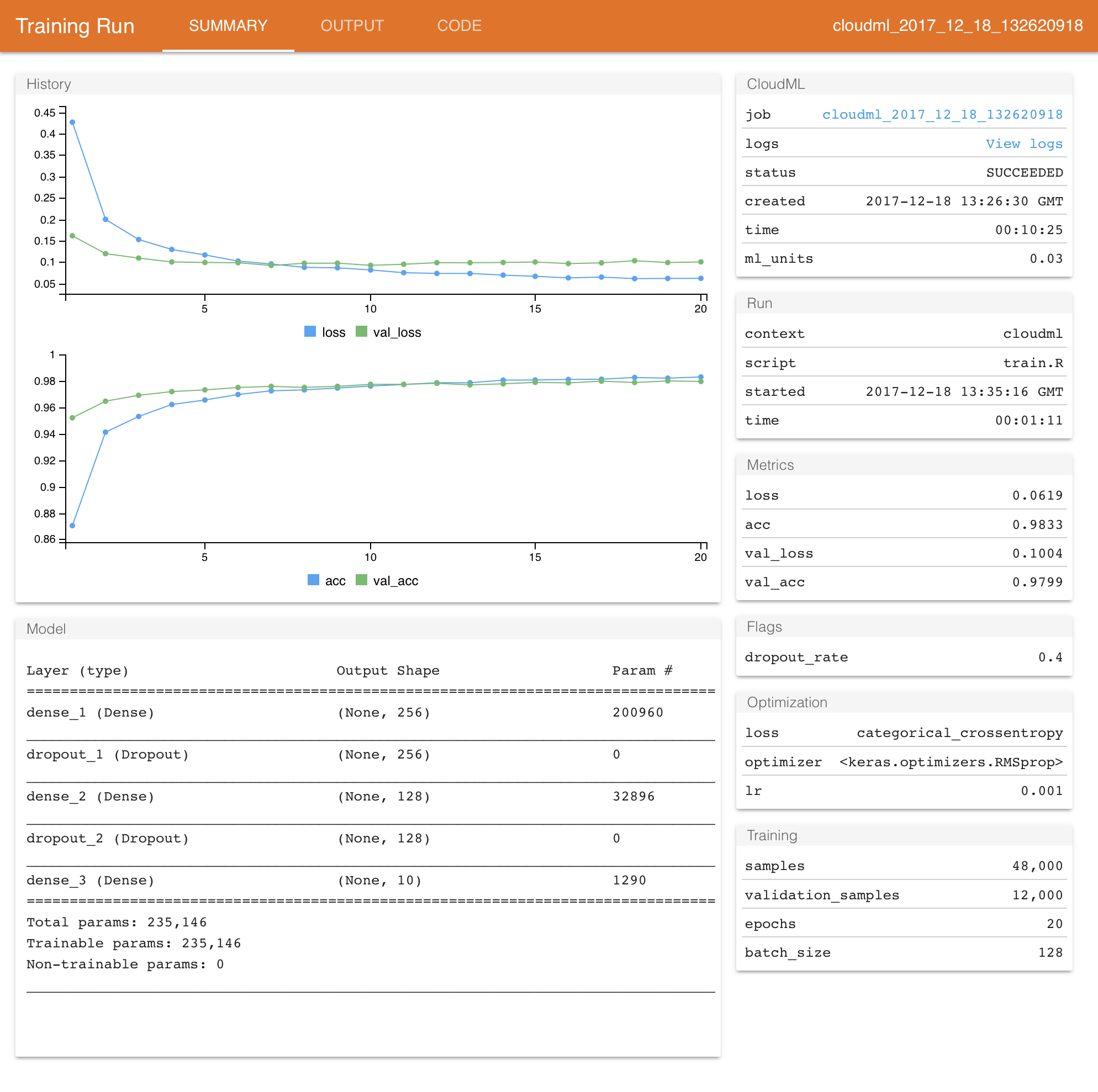Click the green val_acc legend swatch

(361, 580)
